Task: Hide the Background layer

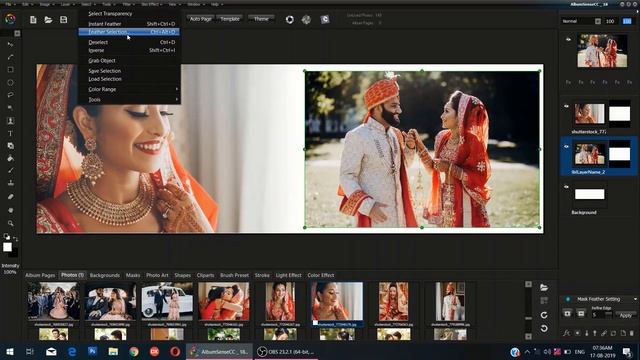Action: (x=567, y=187)
